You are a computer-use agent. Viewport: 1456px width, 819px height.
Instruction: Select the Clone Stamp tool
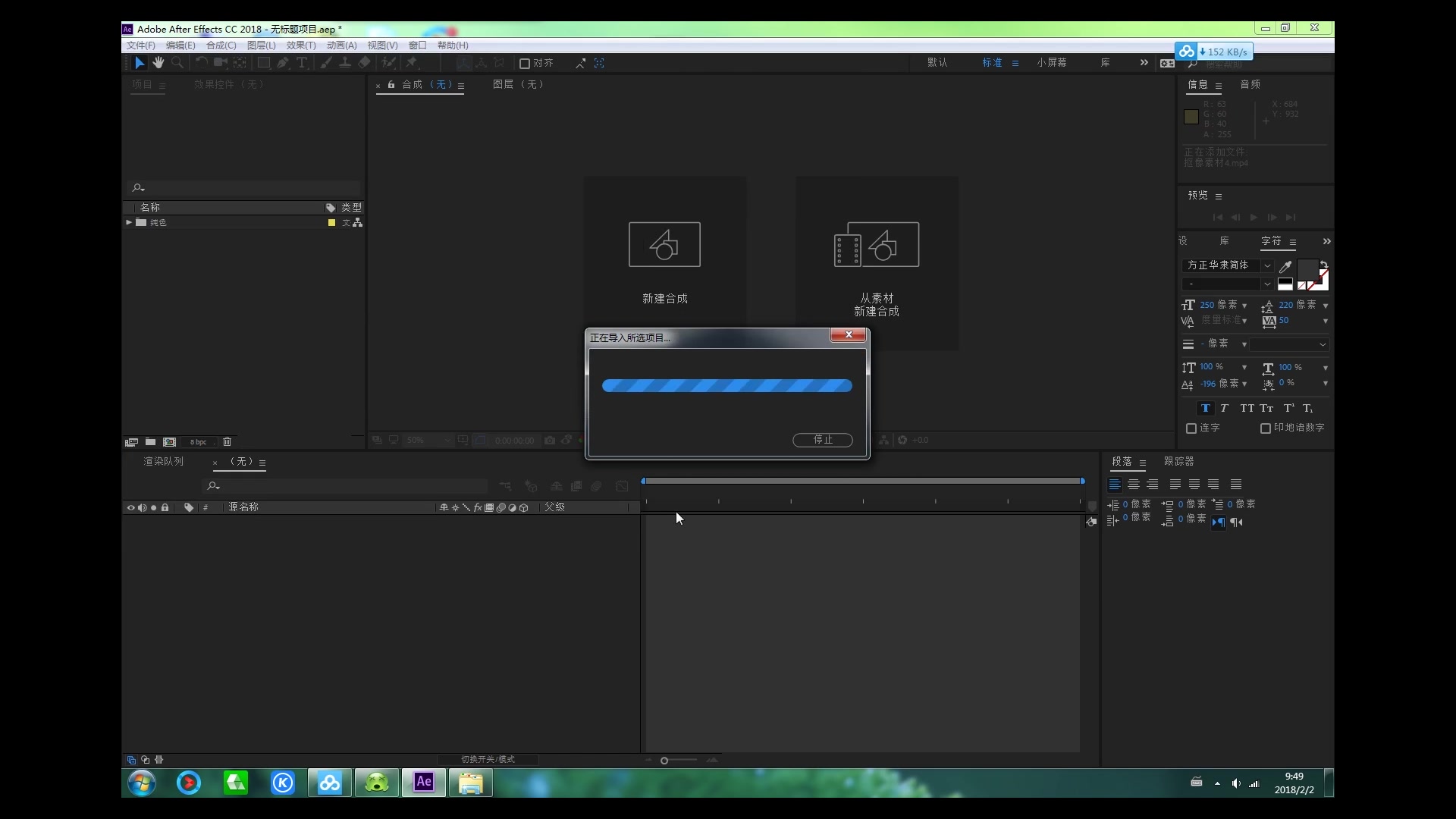coord(345,63)
